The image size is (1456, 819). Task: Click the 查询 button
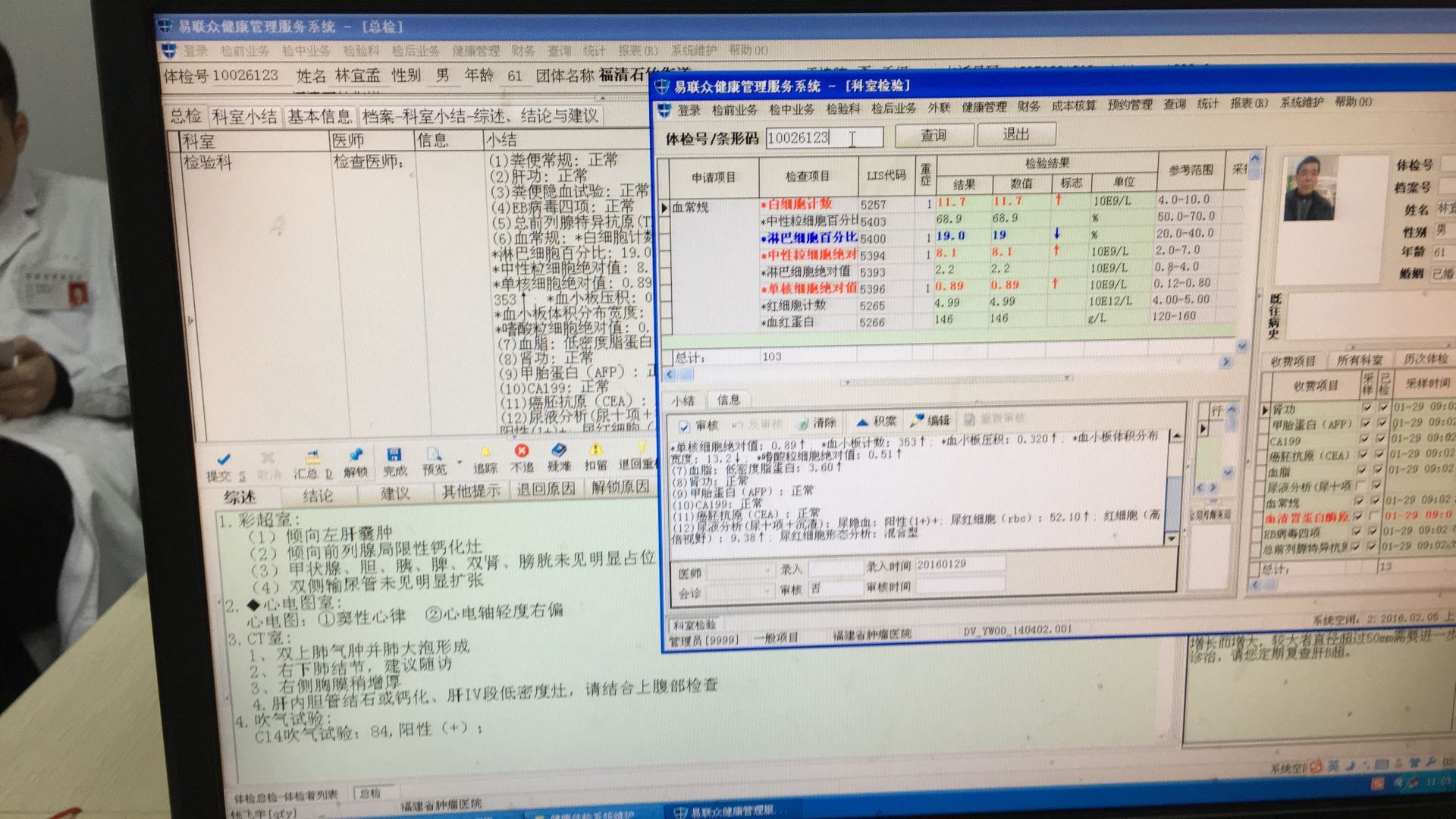coord(934,135)
